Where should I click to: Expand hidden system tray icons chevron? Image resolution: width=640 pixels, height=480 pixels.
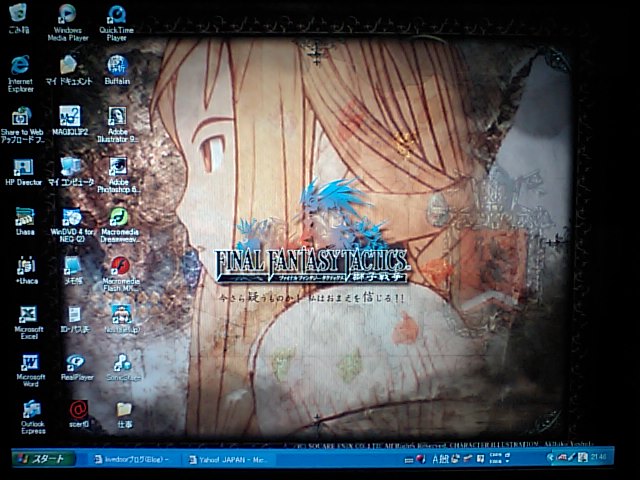(x=550, y=458)
